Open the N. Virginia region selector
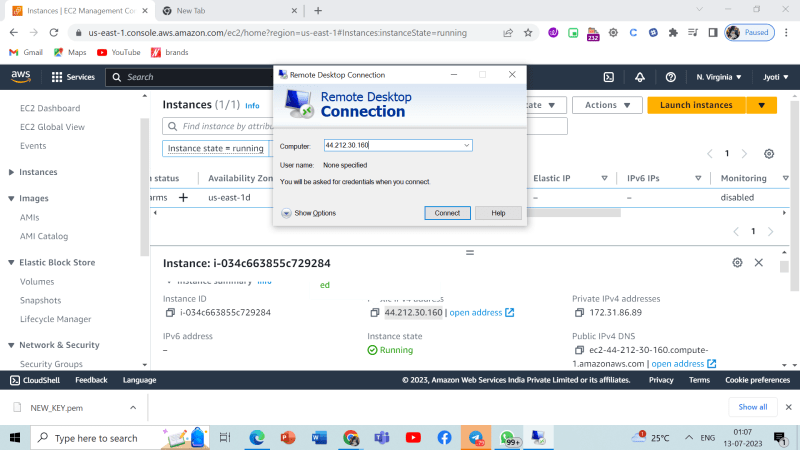This screenshot has height=450, width=800. [x=719, y=77]
